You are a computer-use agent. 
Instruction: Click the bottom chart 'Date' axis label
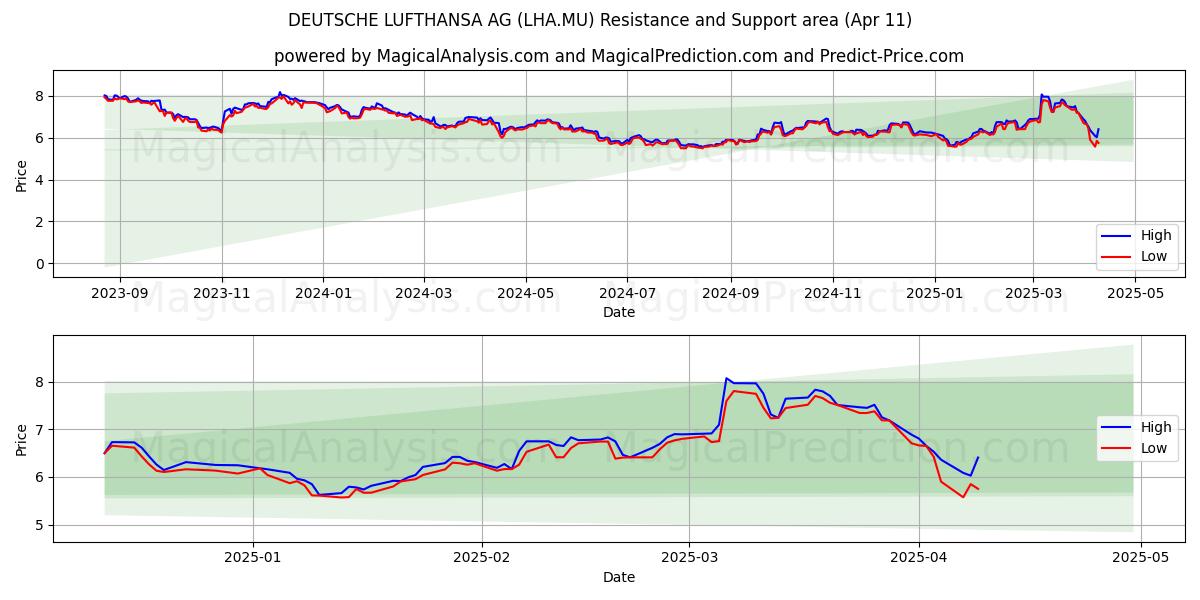(619, 577)
